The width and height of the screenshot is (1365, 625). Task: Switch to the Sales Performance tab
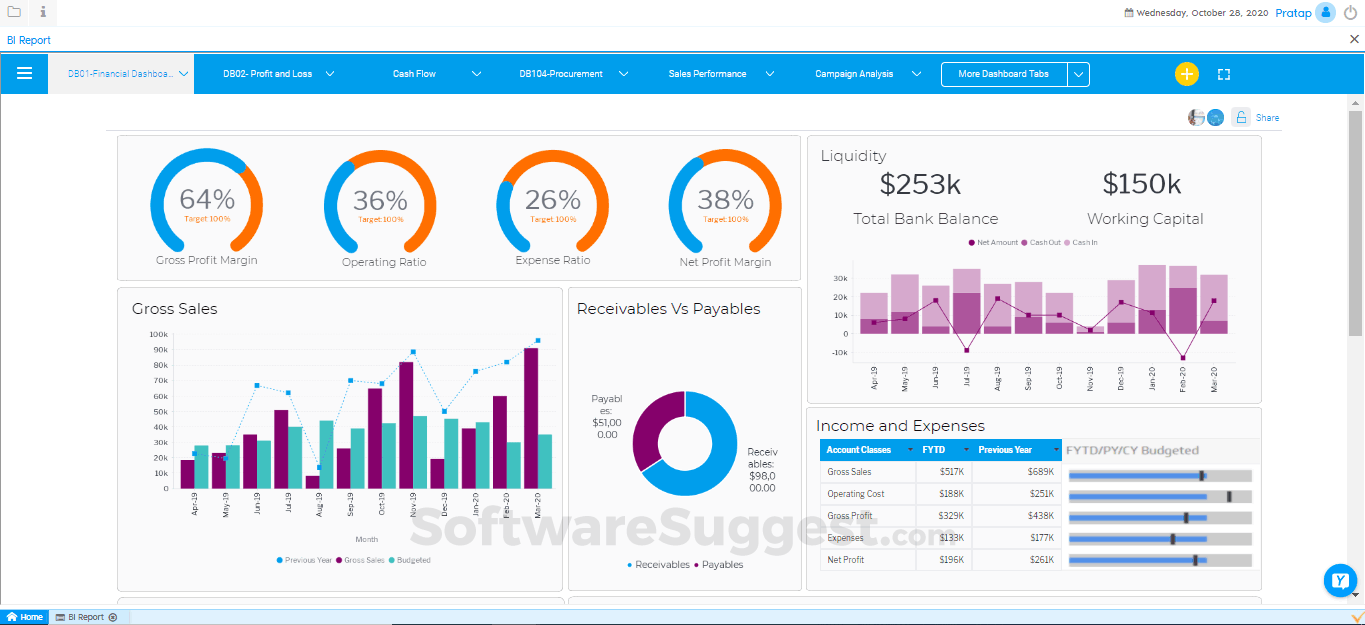click(707, 74)
